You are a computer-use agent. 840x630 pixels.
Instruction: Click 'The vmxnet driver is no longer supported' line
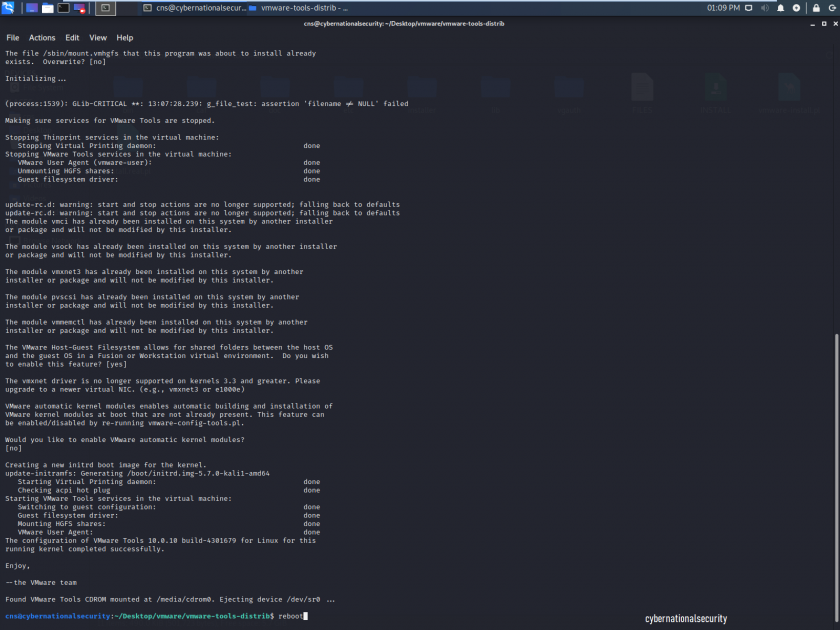coord(162,381)
